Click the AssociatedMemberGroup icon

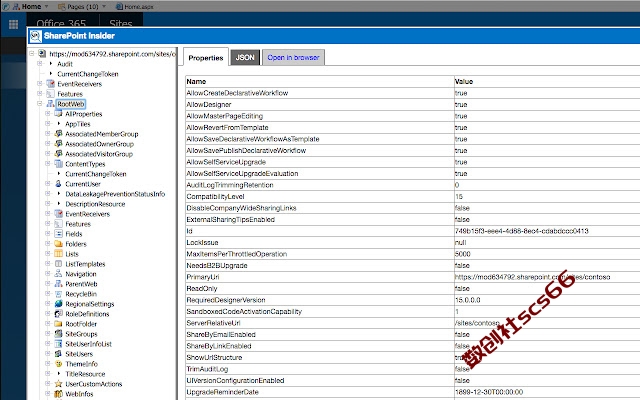pos(58,134)
